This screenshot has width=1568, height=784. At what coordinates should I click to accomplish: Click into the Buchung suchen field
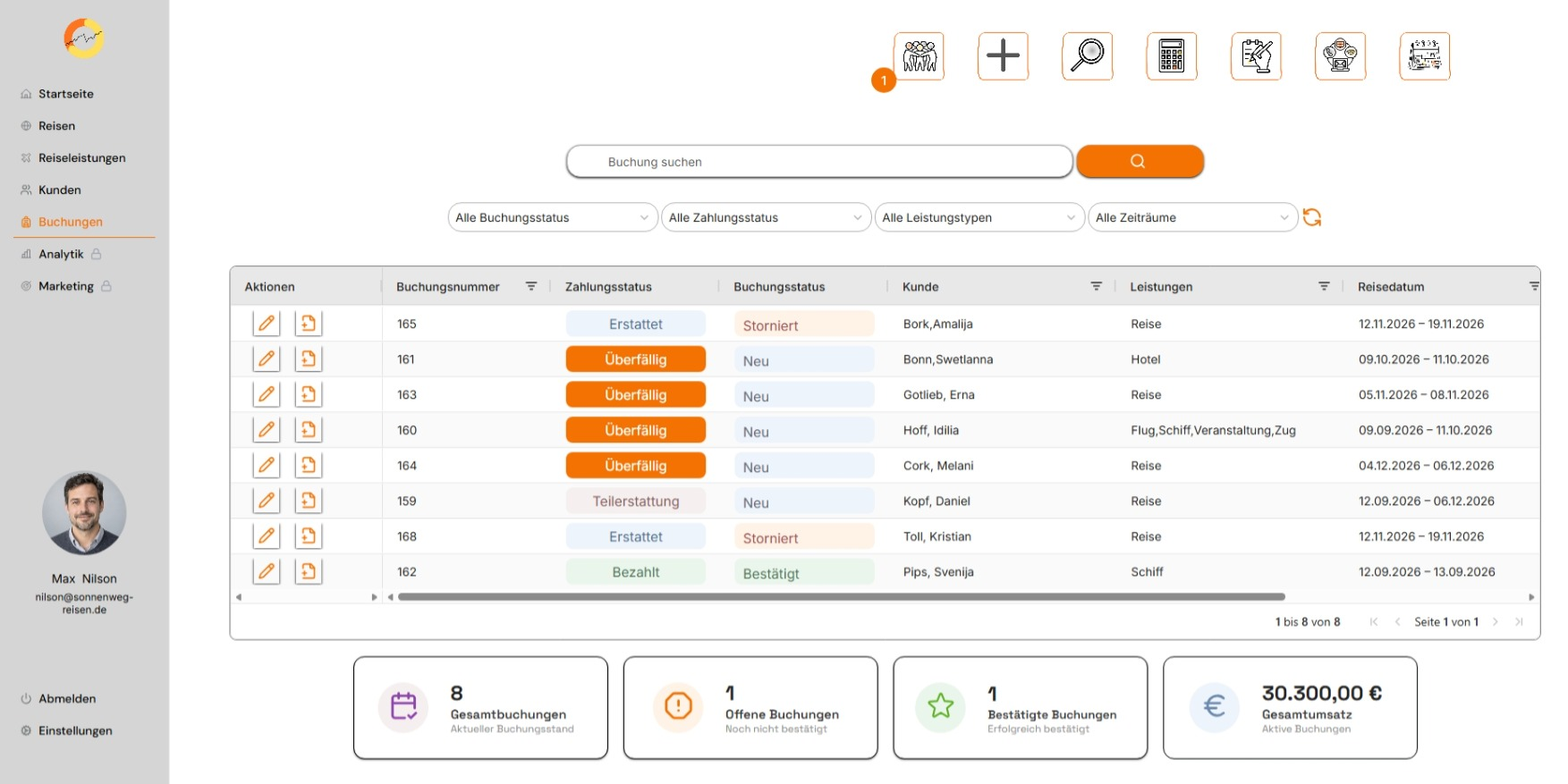pyautogui.click(x=819, y=162)
